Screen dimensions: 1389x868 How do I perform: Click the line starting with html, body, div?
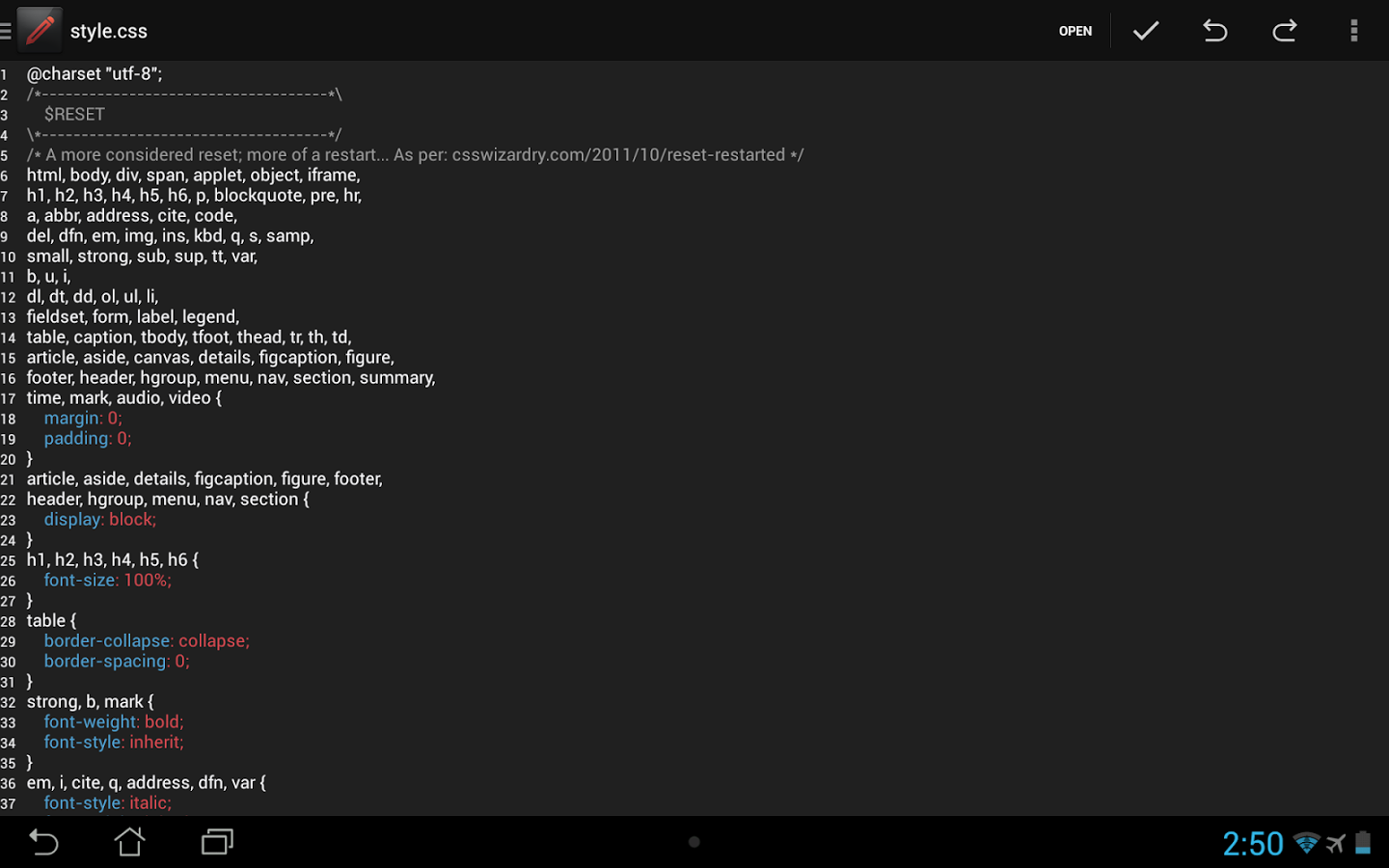tap(193, 175)
